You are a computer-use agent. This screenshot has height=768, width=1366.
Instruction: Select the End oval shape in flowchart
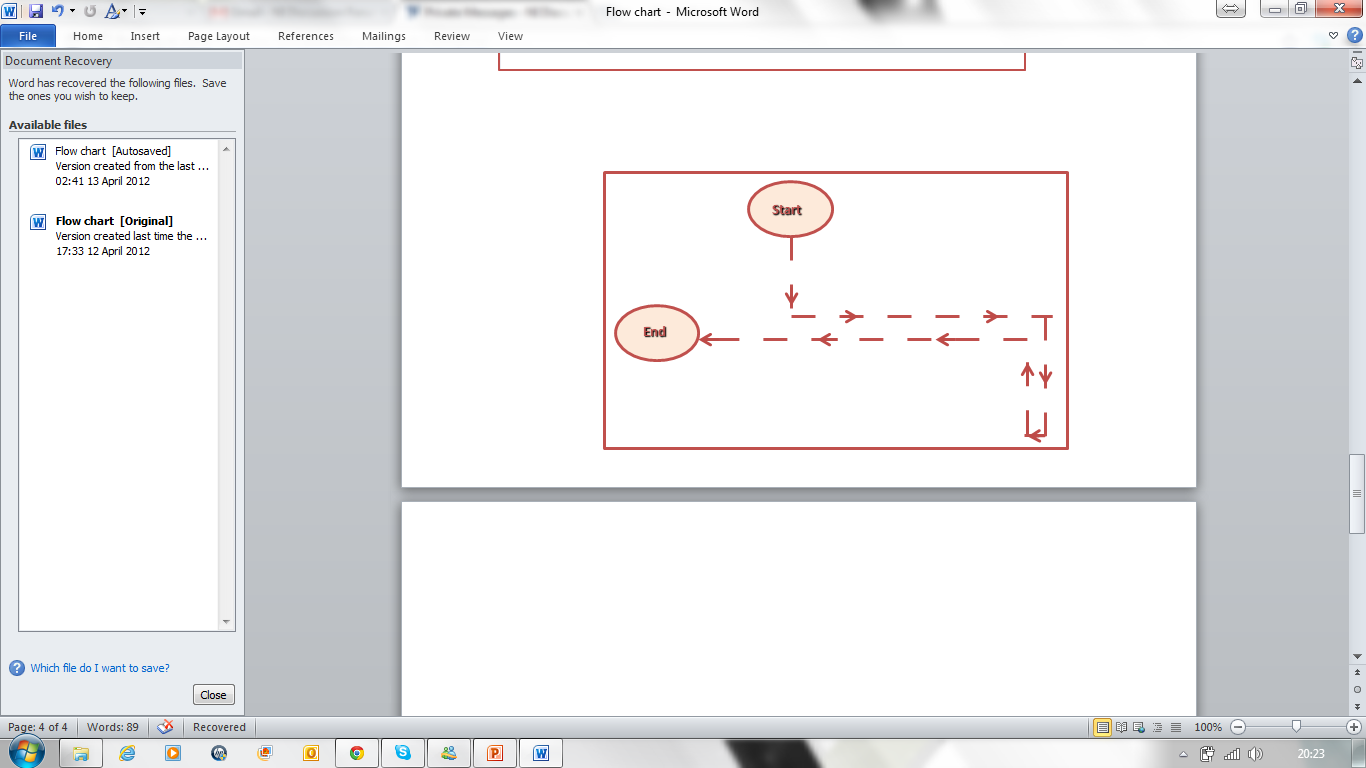656,332
